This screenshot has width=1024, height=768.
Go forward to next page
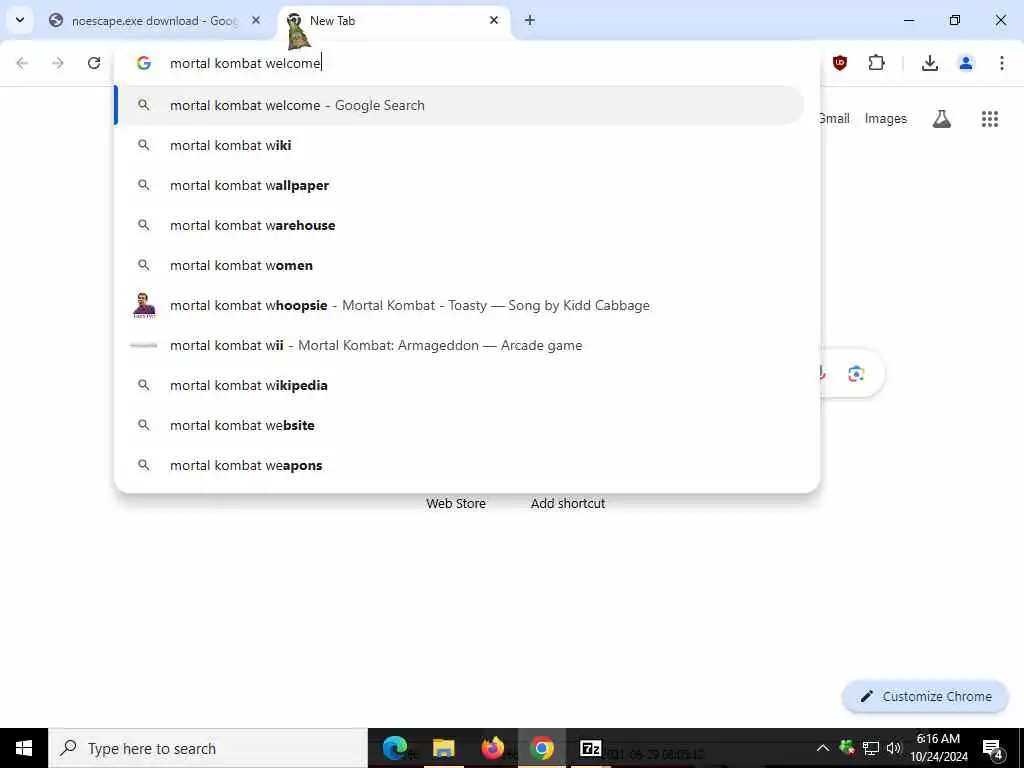pos(58,63)
